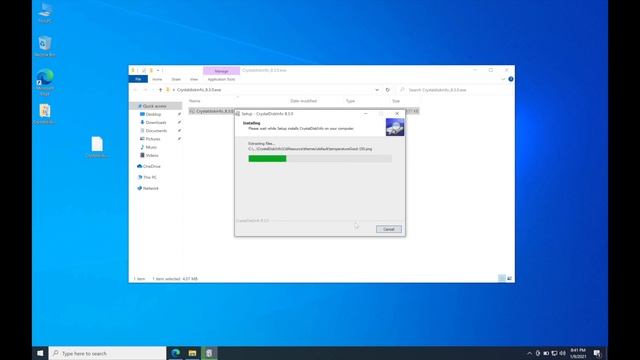
Task: Switch Explorer to large icons view
Action: 509,278
